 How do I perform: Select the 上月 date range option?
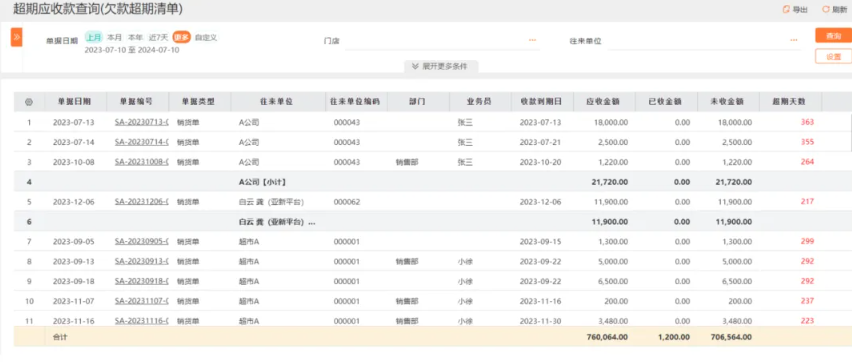click(94, 38)
